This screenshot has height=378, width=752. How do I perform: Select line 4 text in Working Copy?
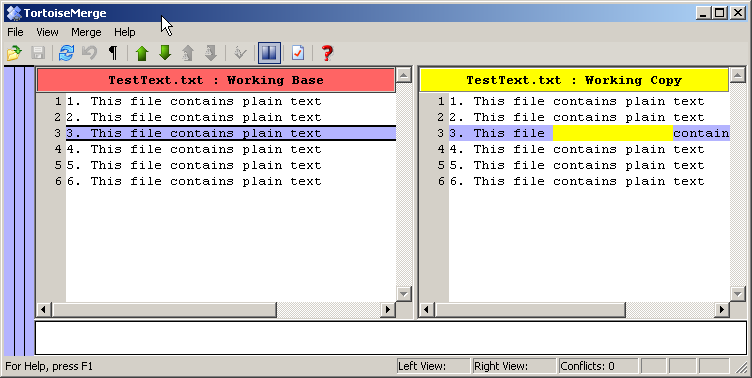point(577,149)
